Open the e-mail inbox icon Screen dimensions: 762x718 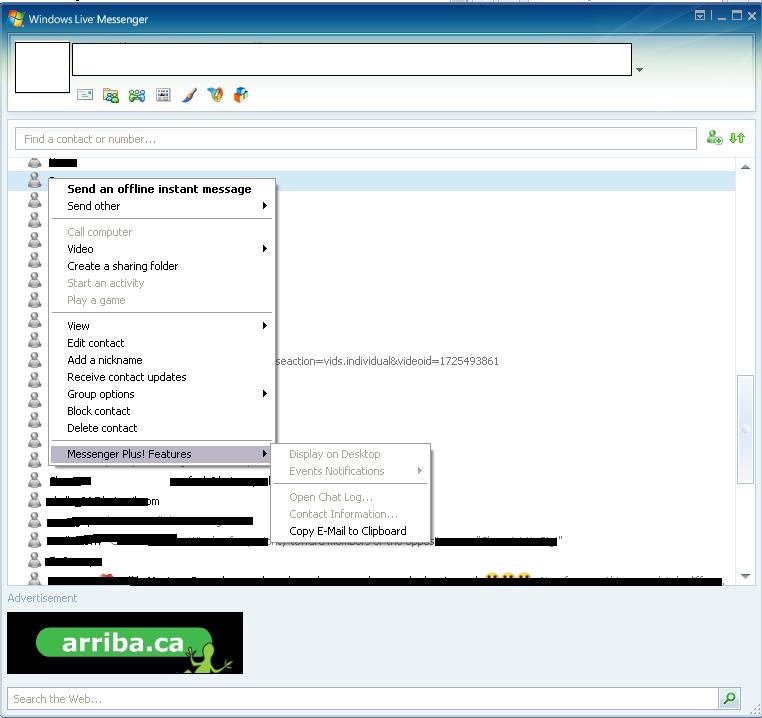click(x=85, y=95)
